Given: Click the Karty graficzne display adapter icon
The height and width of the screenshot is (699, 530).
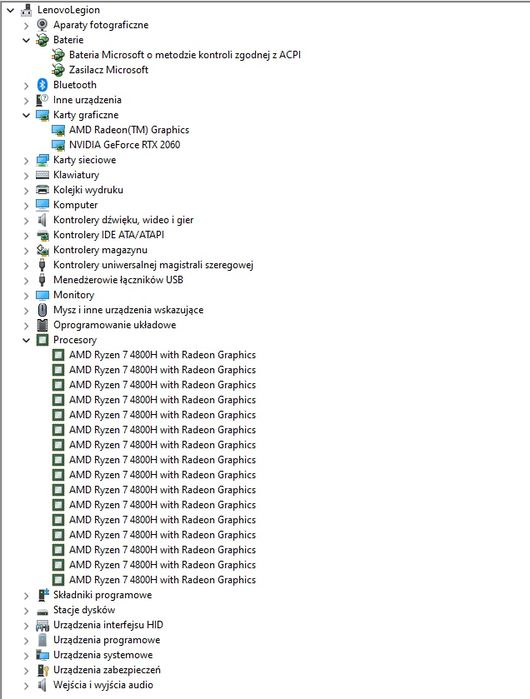Looking at the screenshot, I should (x=42, y=115).
